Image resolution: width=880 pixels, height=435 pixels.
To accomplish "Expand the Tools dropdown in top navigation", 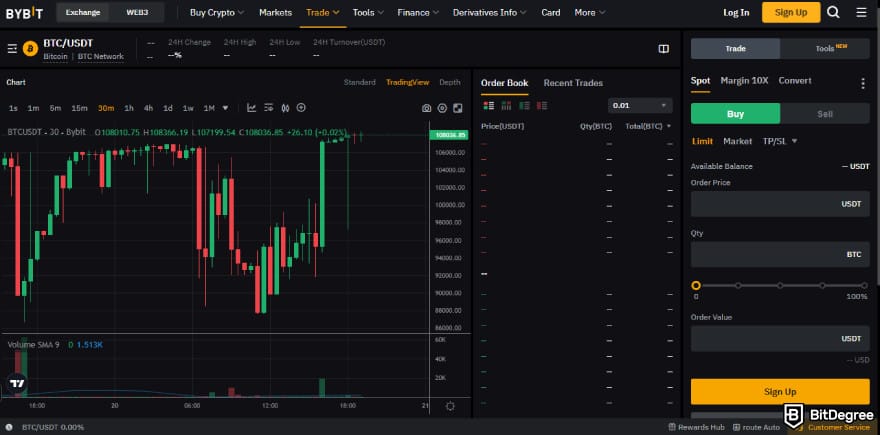I will 368,12.
